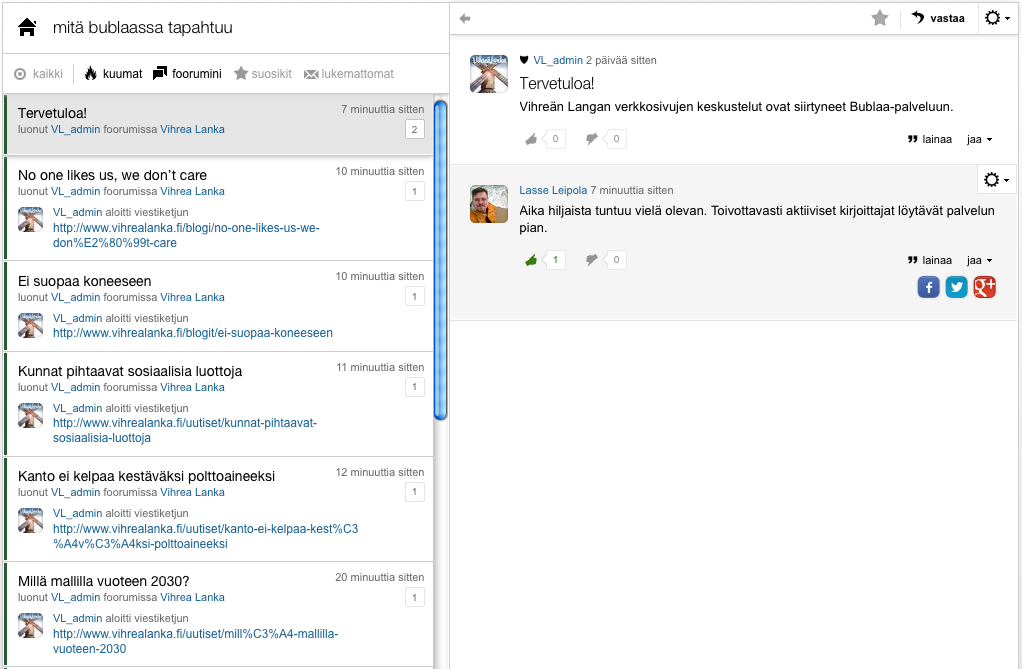Click the no-one-likes-us-we-don't-care blog URL
This screenshot has width=1022, height=669.
pyautogui.click(x=186, y=235)
